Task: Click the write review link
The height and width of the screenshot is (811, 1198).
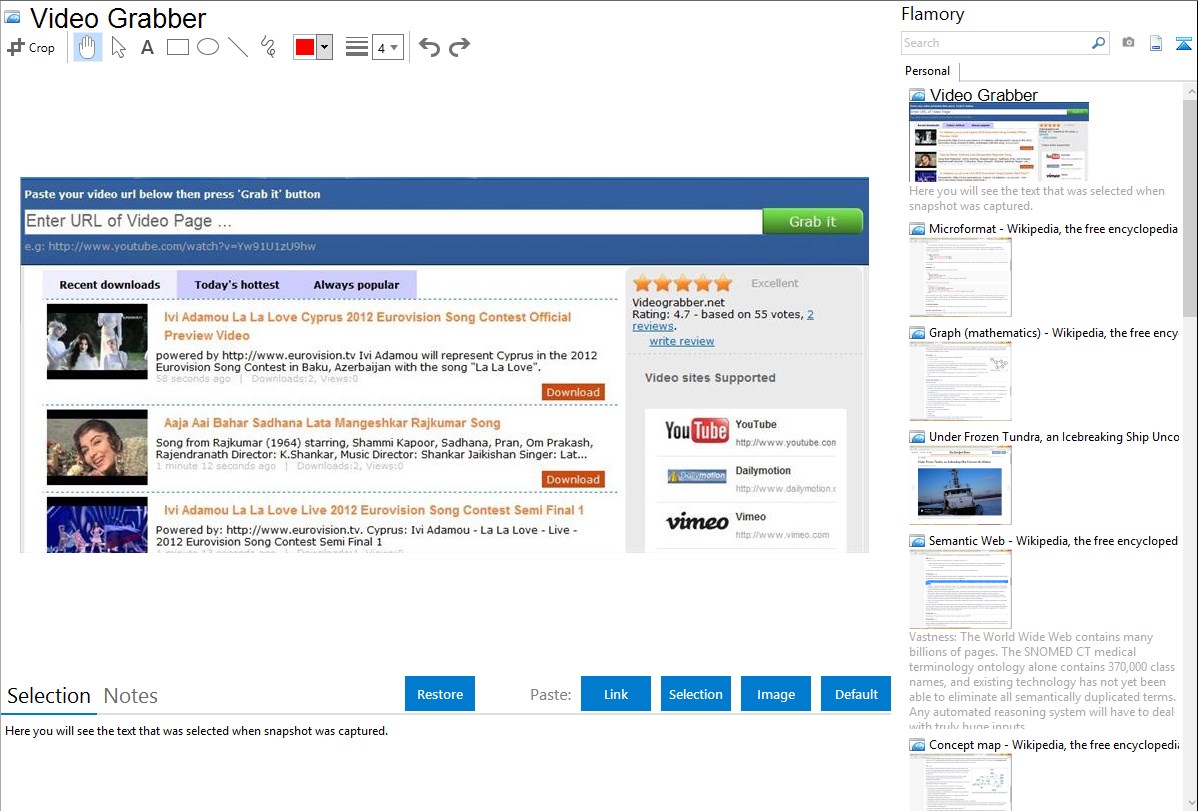Action: tap(682, 342)
